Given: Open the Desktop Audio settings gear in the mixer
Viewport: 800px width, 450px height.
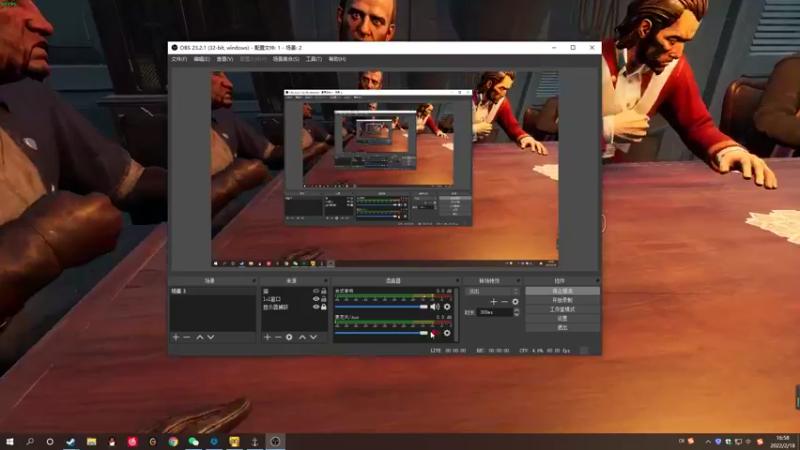Looking at the screenshot, I should click(x=447, y=307).
